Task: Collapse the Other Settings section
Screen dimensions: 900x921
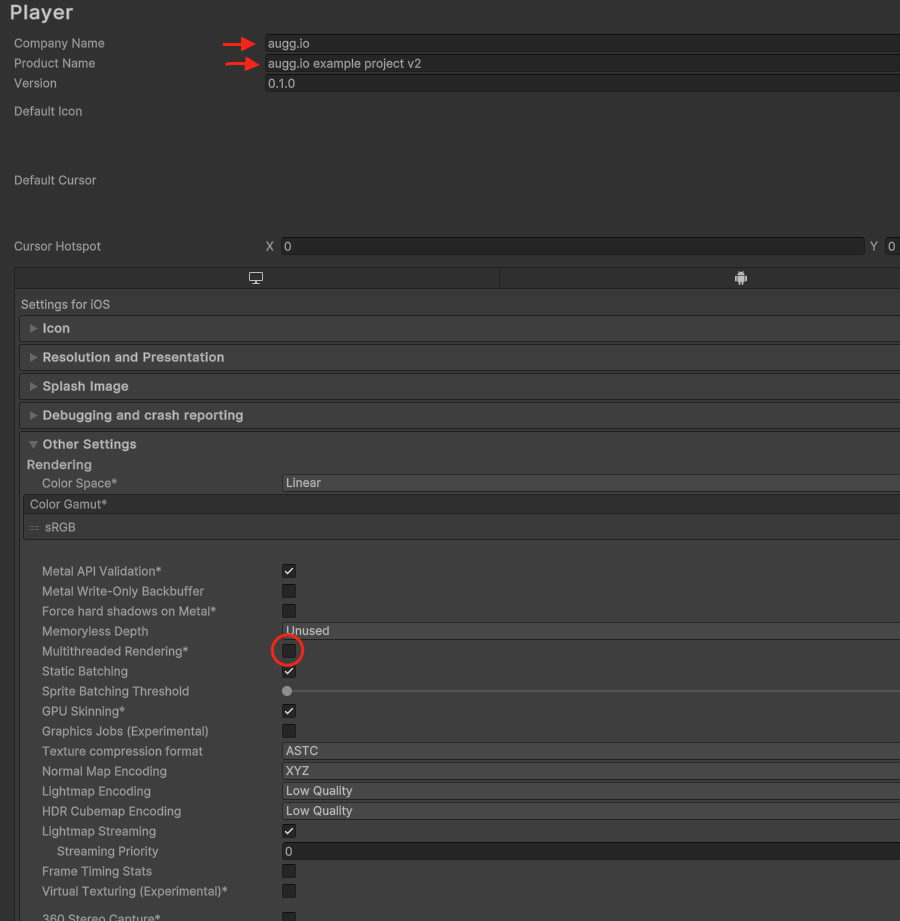Action: (89, 444)
